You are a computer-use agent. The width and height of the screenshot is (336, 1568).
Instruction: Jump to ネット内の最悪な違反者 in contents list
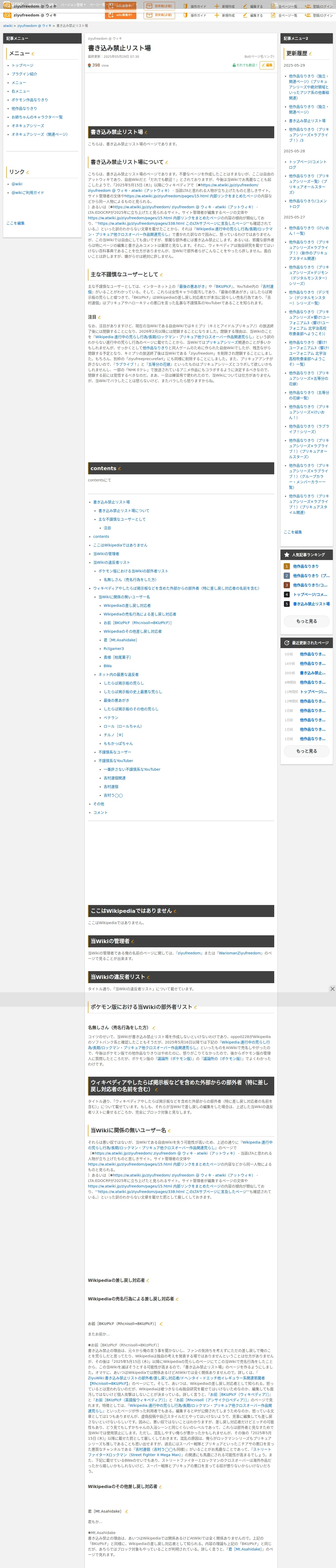(118, 675)
